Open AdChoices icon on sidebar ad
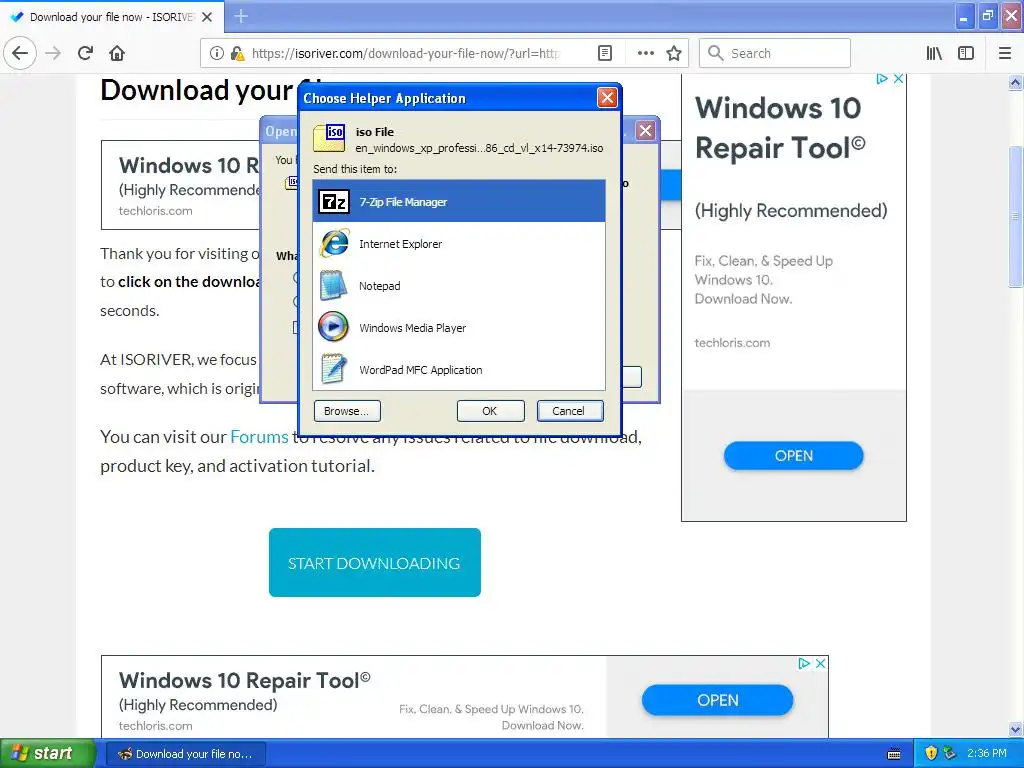Screen dimensions: 1024x768 (x=882, y=78)
